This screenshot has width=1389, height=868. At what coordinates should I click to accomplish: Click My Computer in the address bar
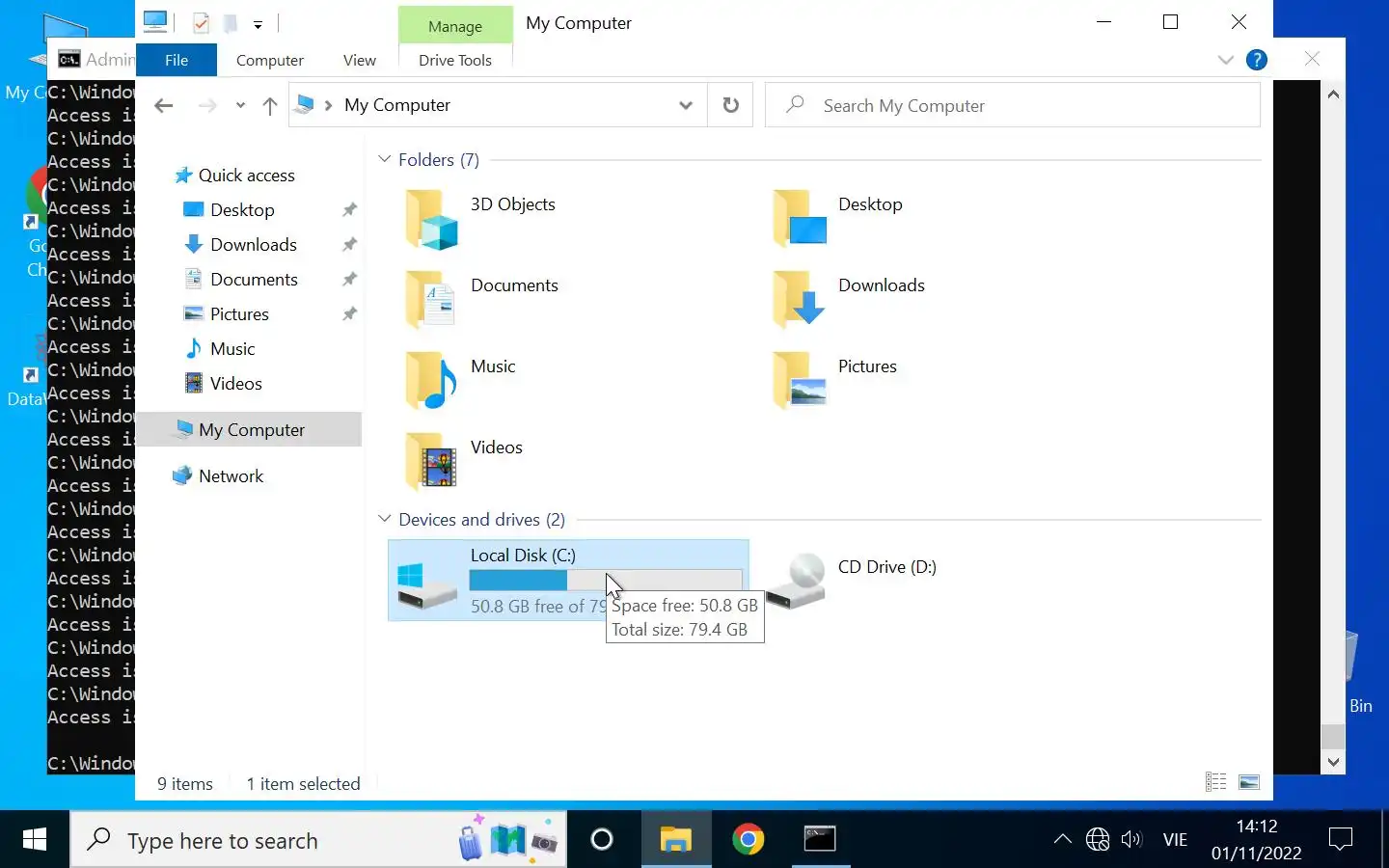pyautogui.click(x=397, y=105)
